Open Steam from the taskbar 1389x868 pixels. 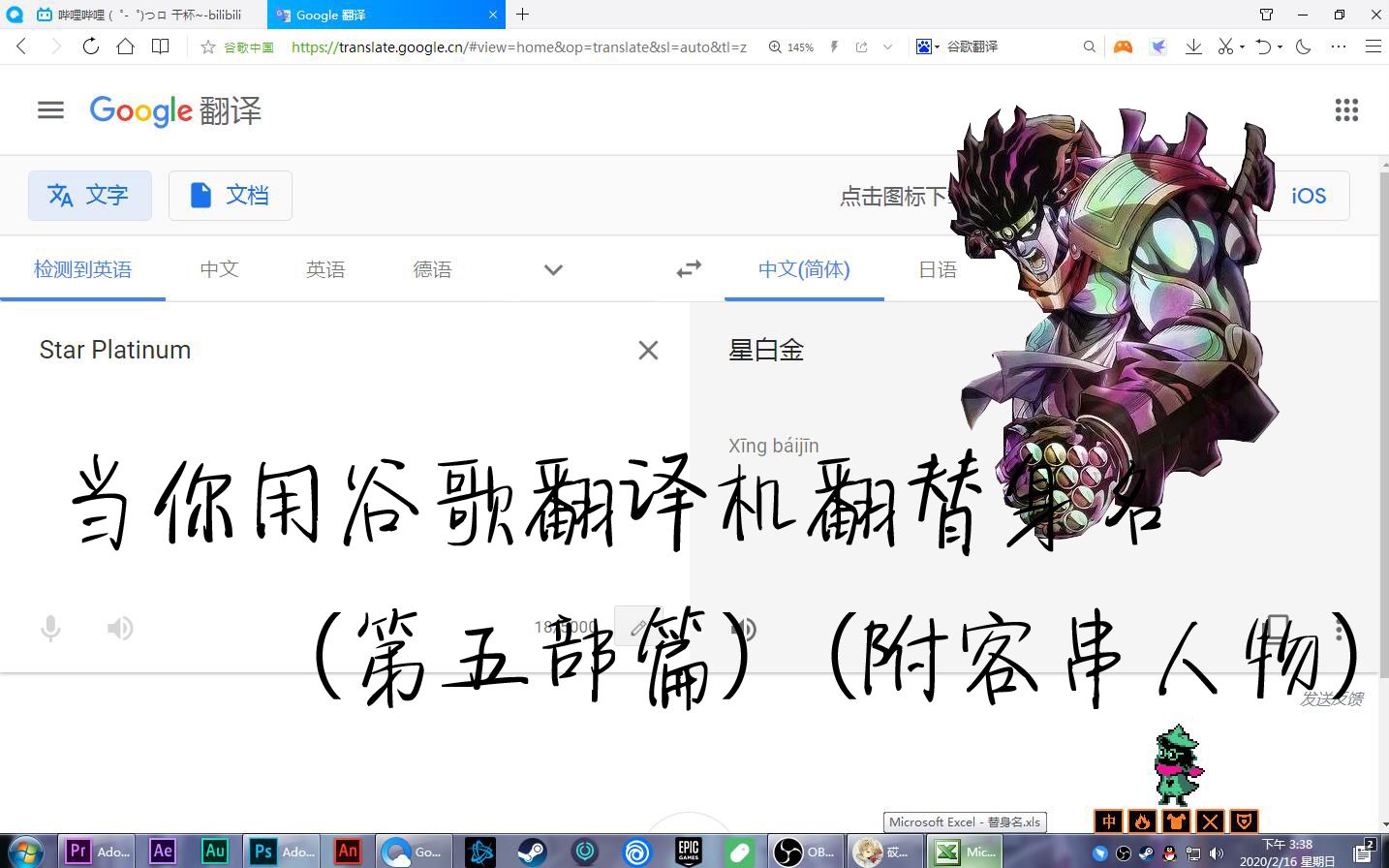click(531, 852)
